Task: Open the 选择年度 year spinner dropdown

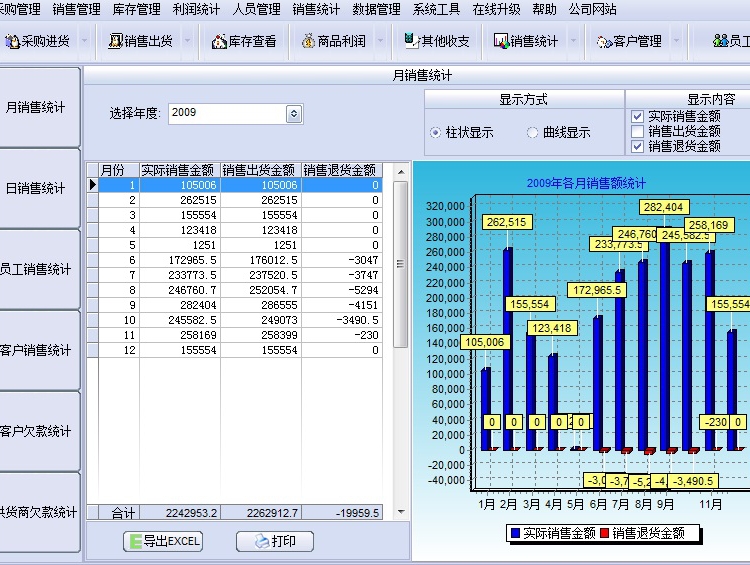Action: [x=294, y=114]
